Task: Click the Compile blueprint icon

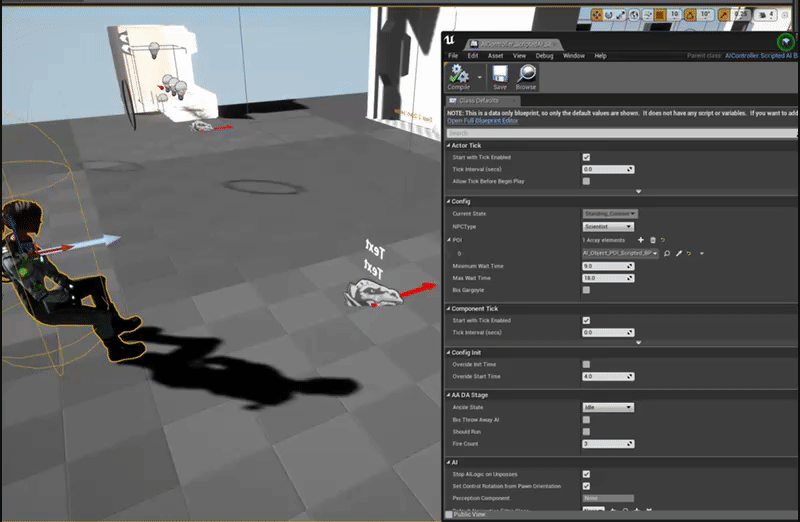Action: pos(459,75)
